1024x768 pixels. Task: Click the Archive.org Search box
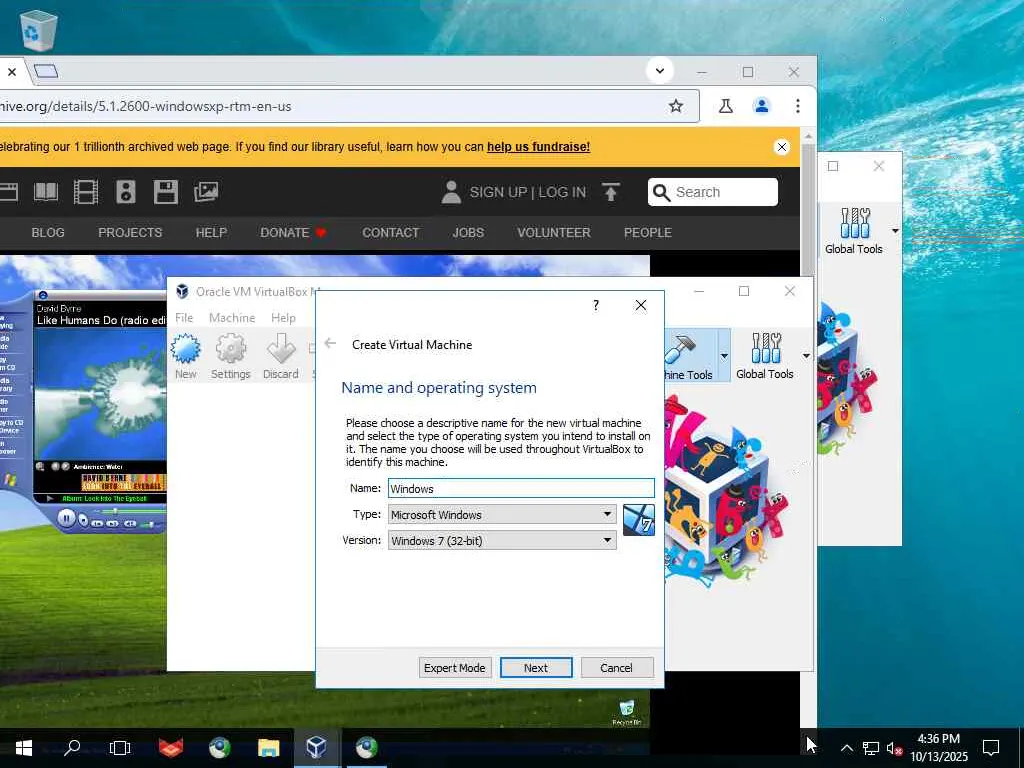pos(712,192)
